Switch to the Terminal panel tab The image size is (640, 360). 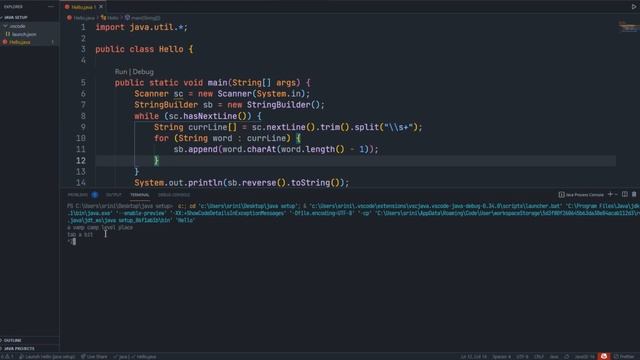coord(140,195)
